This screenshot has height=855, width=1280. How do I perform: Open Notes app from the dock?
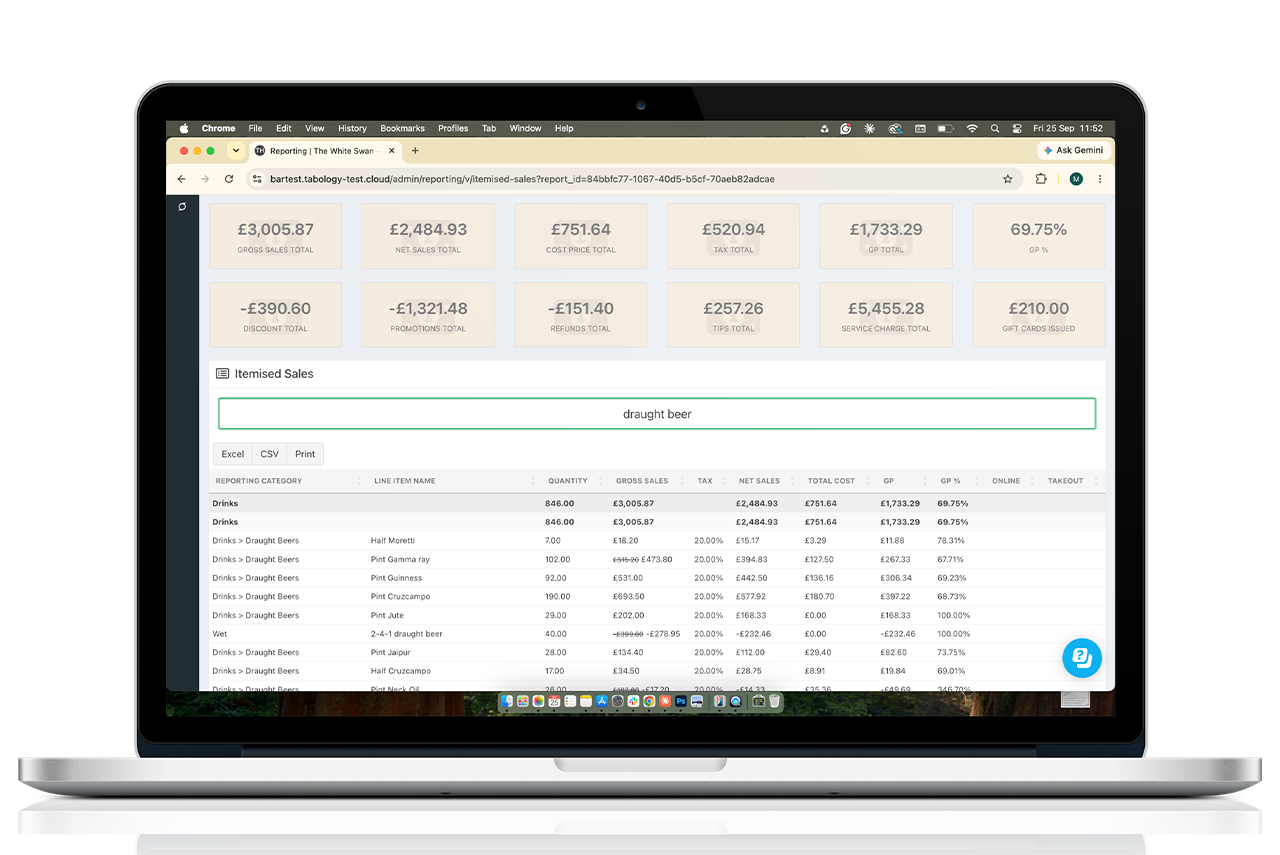coord(586,701)
